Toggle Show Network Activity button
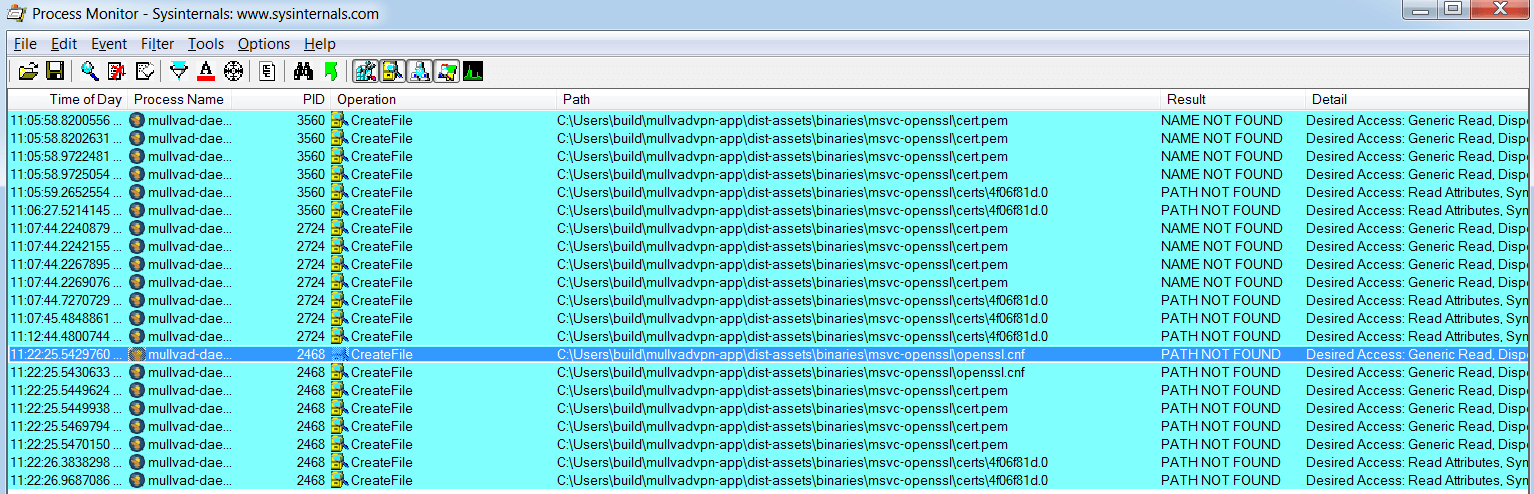1534x494 pixels. 420,71
